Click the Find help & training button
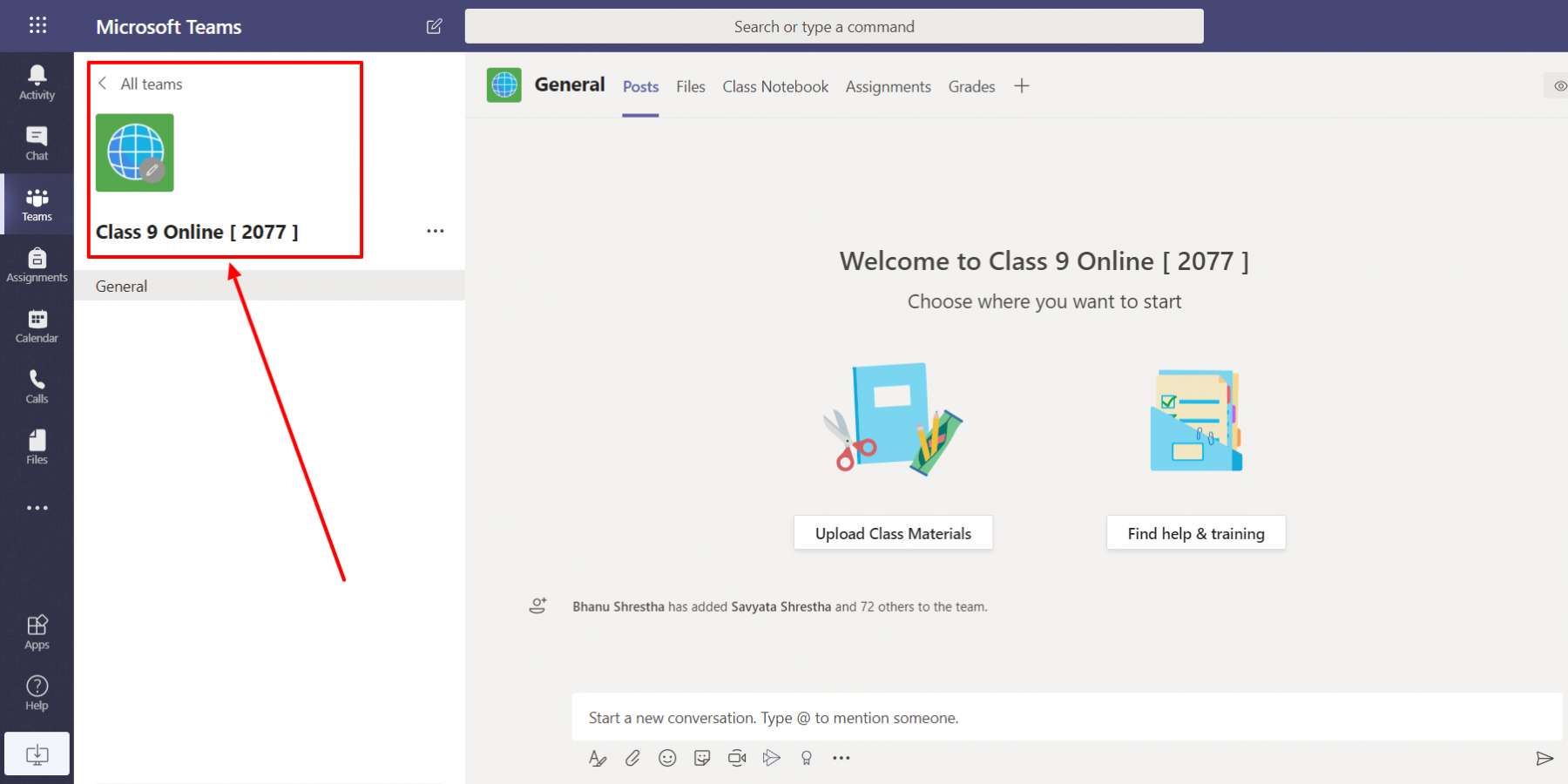The image size is (1568, 784). pyautogui.click(x=1195, y=533)
